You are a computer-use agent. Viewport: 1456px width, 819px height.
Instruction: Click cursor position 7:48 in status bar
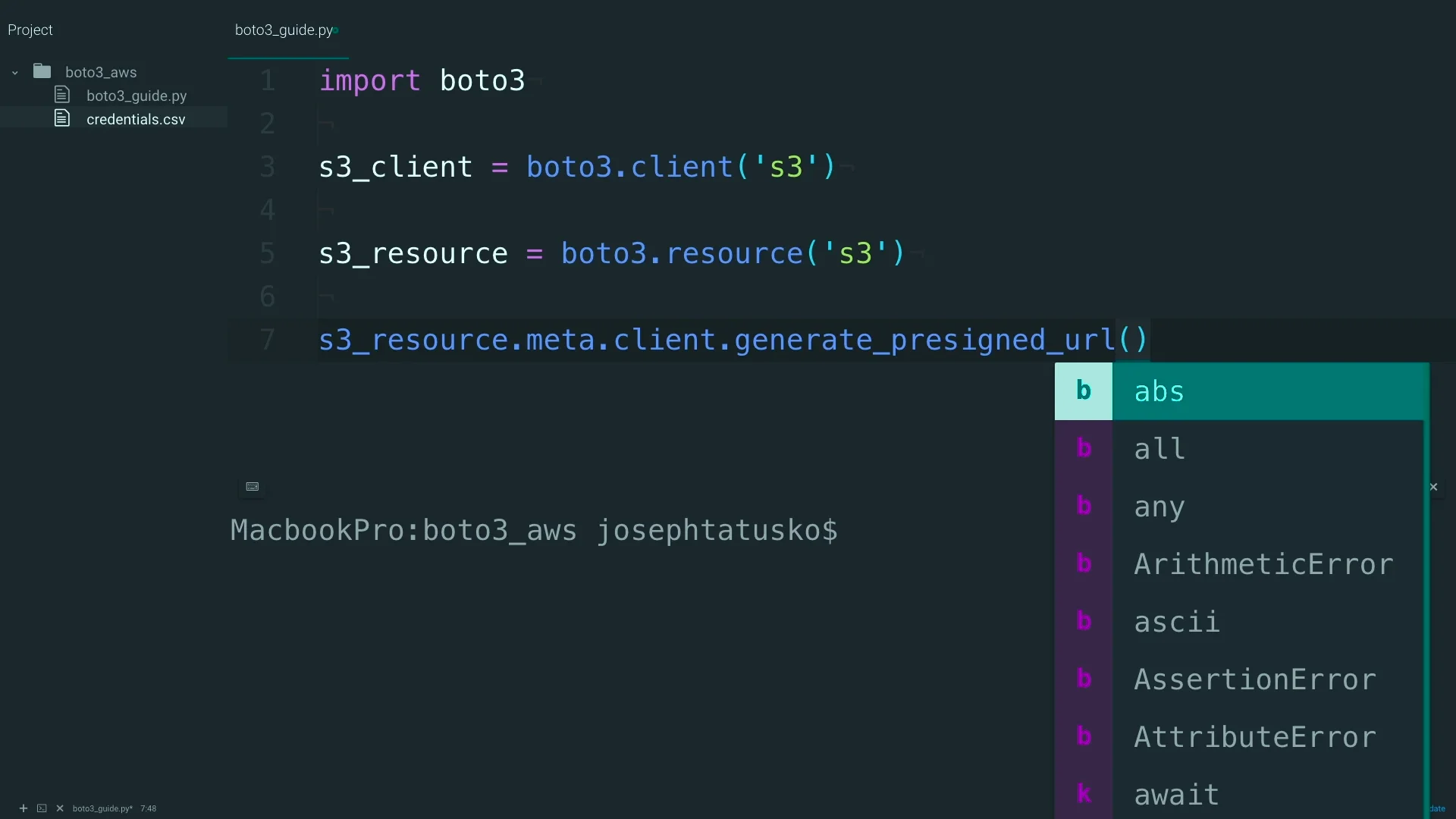pos(148,808)
